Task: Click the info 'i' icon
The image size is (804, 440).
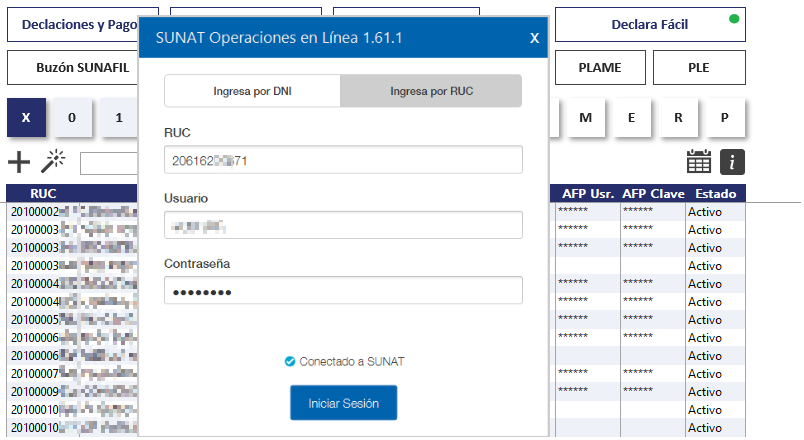Action: pos(732,162)
